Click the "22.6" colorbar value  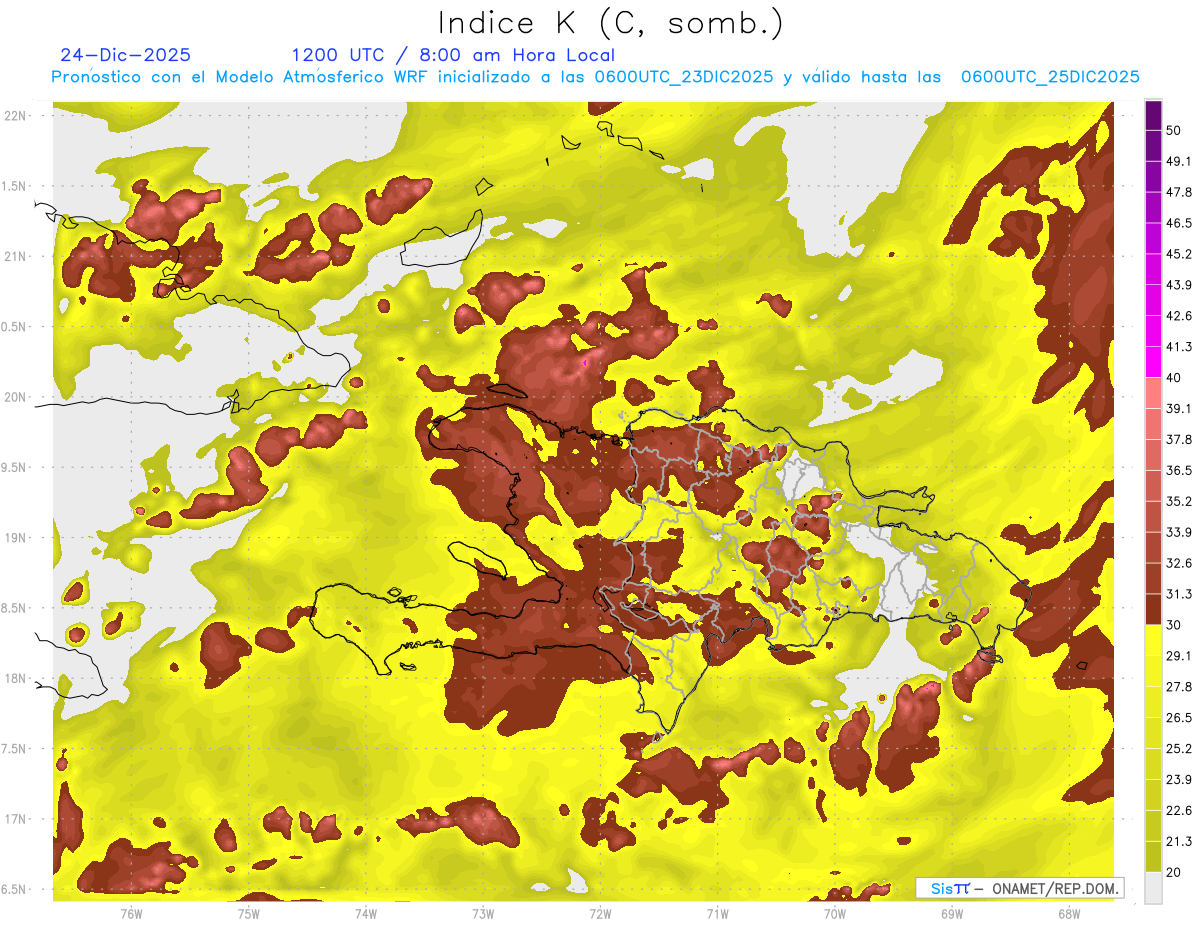coord(1179,810)
